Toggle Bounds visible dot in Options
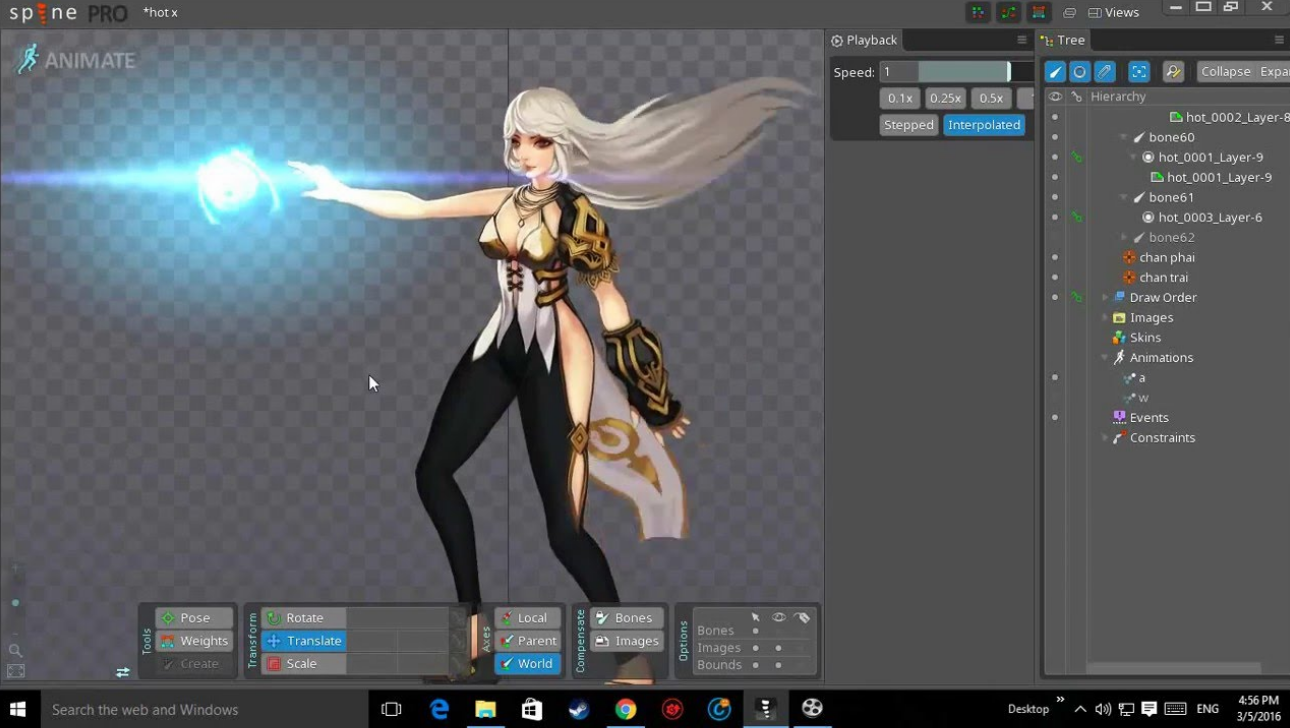The height and width of the screenshot is (728, 1290). click(x=778, y=665)
